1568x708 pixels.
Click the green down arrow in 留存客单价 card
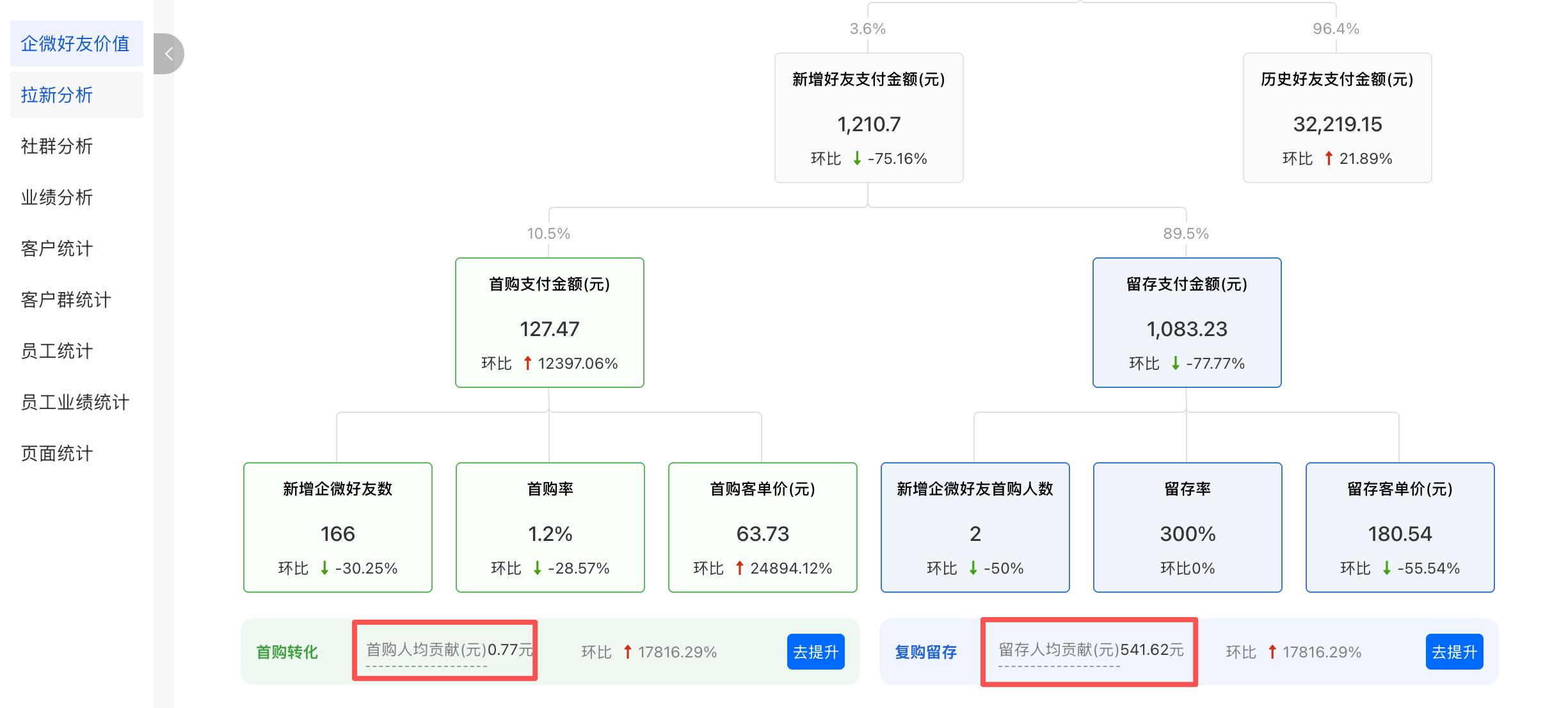point(1387,568)
